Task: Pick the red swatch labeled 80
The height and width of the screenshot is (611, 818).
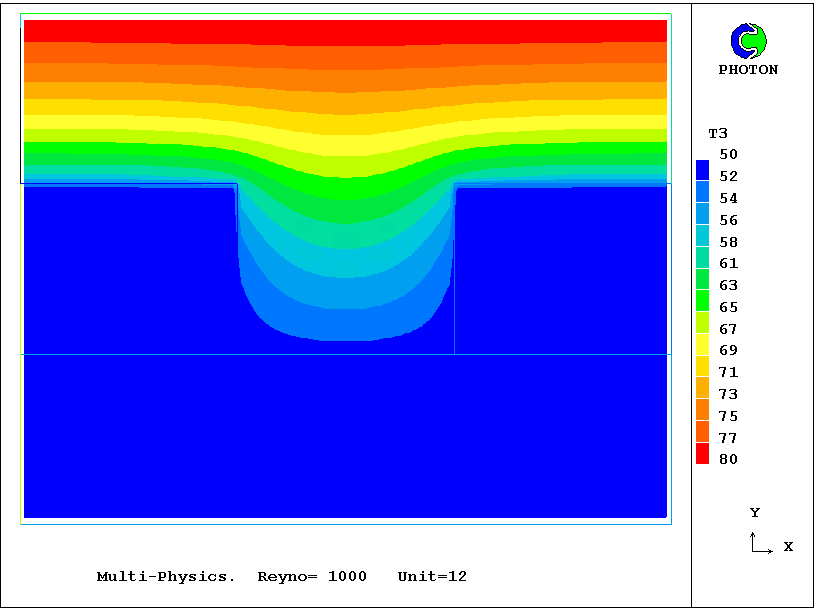Action: 702,455
